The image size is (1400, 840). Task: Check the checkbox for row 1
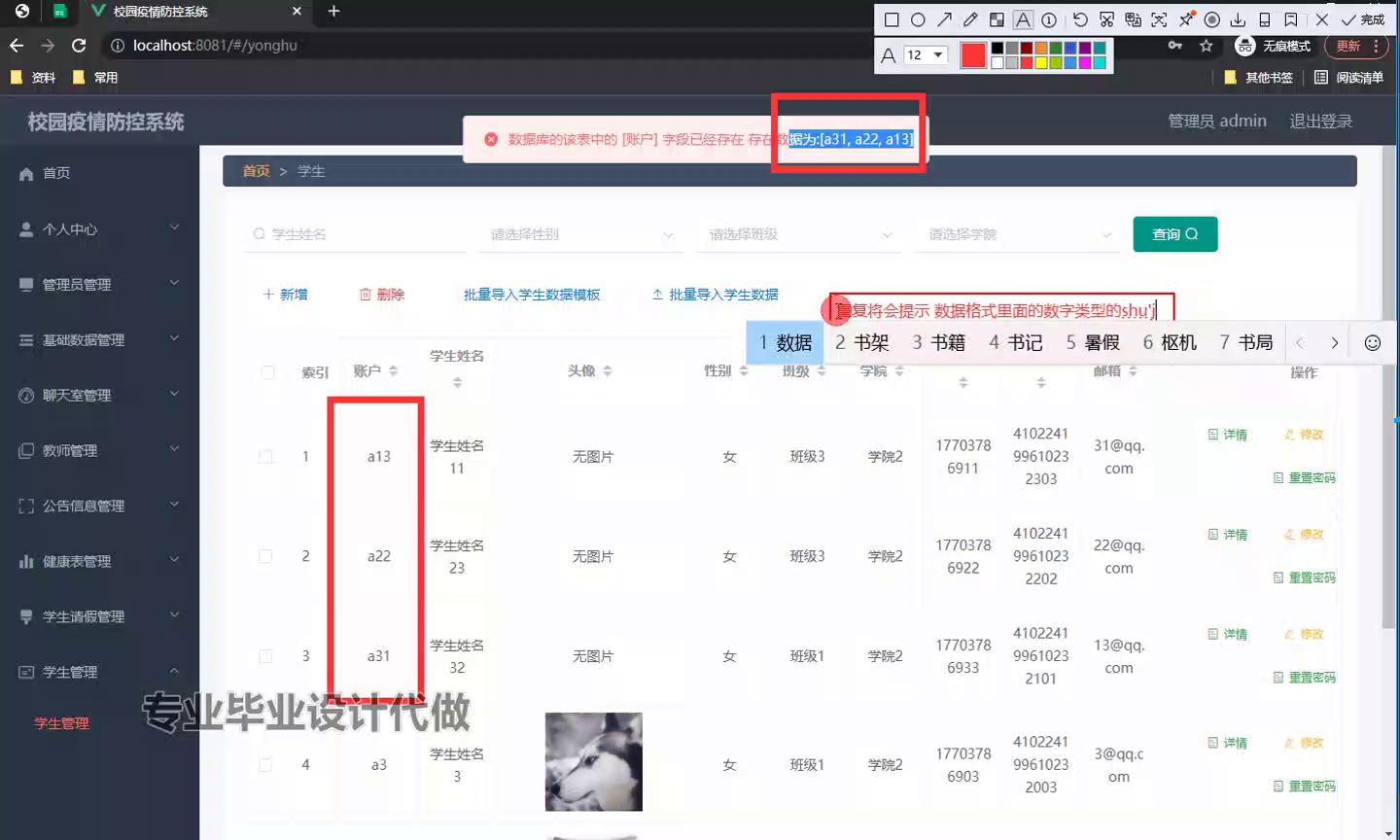coord(266,457)
